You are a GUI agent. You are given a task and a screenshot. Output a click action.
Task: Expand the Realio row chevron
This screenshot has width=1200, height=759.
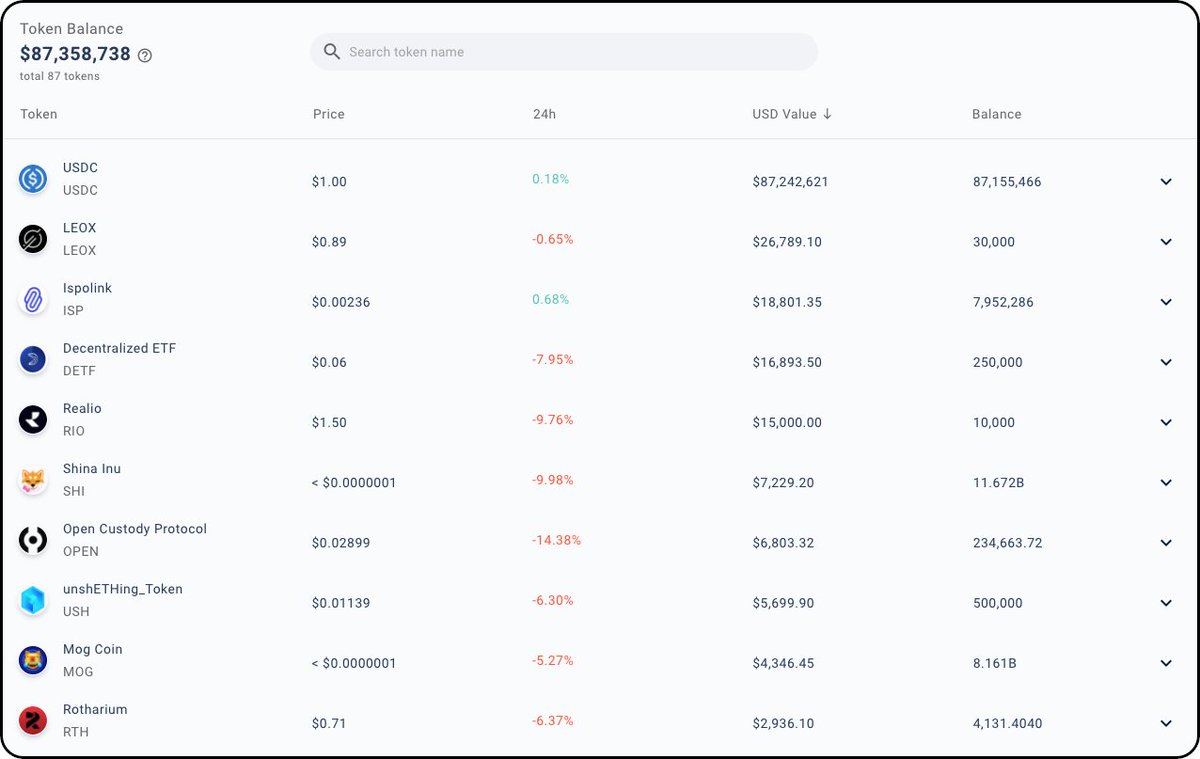1166,422
